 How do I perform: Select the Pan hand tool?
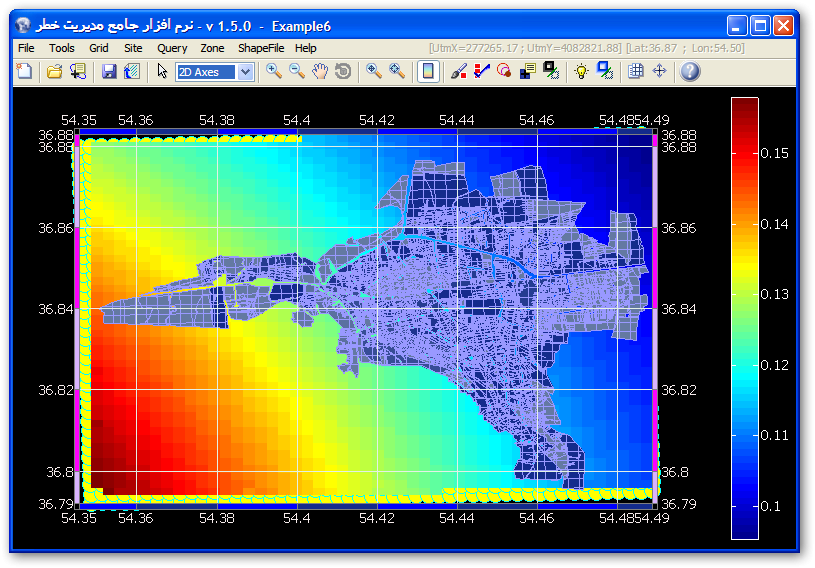coord(320,71)
